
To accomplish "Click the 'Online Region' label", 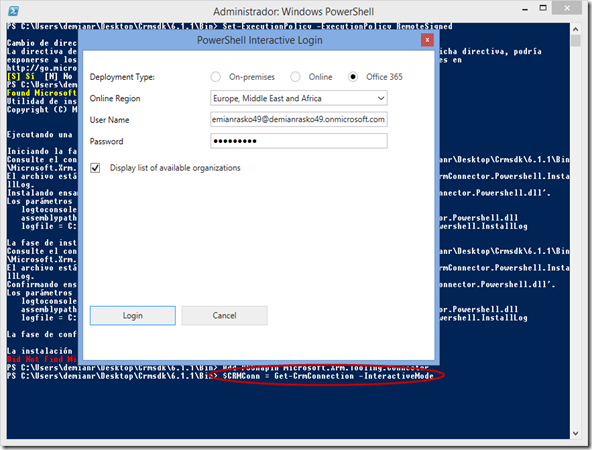I will click(x=115, y=99).
